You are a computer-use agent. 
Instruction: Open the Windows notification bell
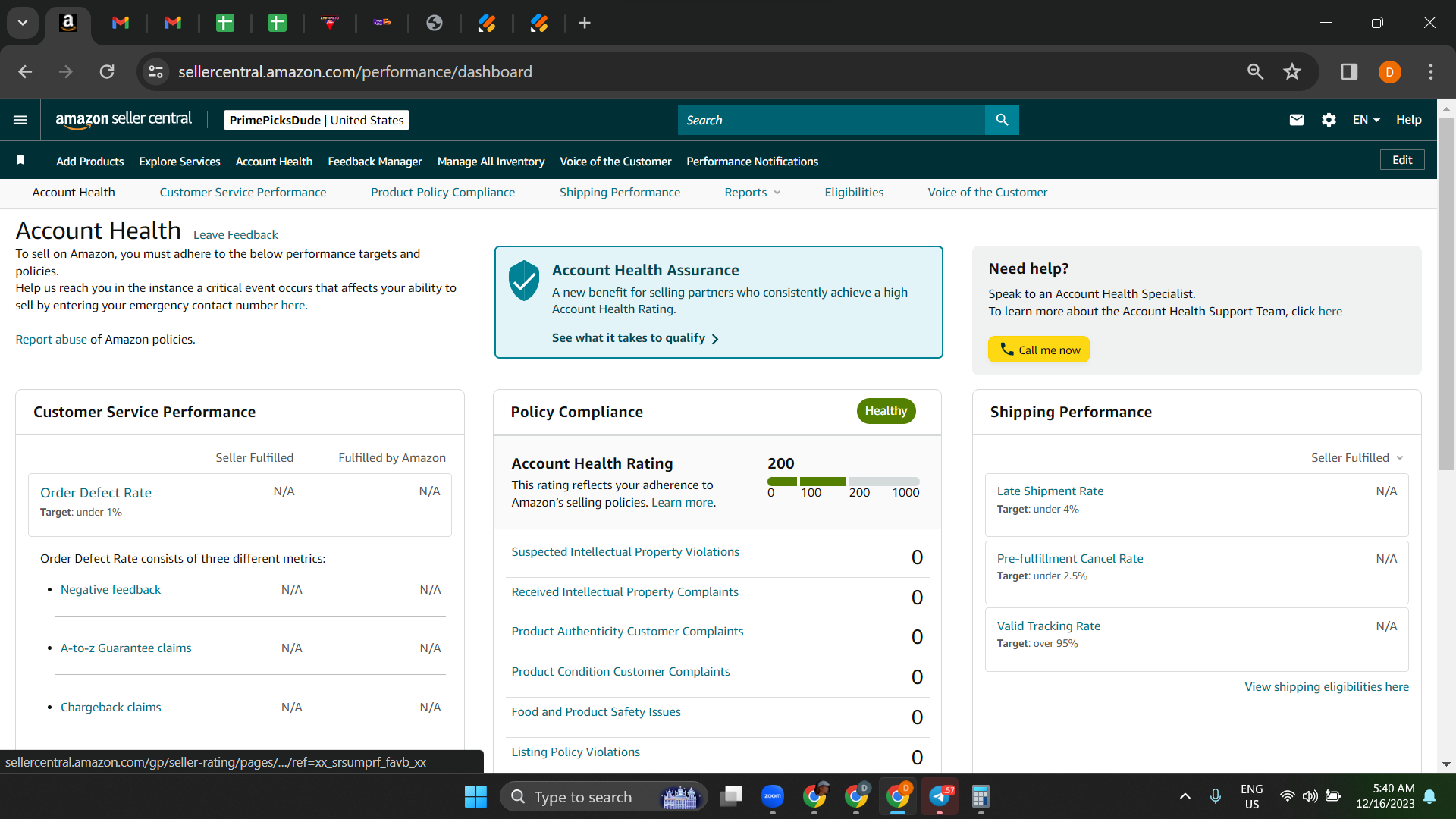pos(1429,796)
